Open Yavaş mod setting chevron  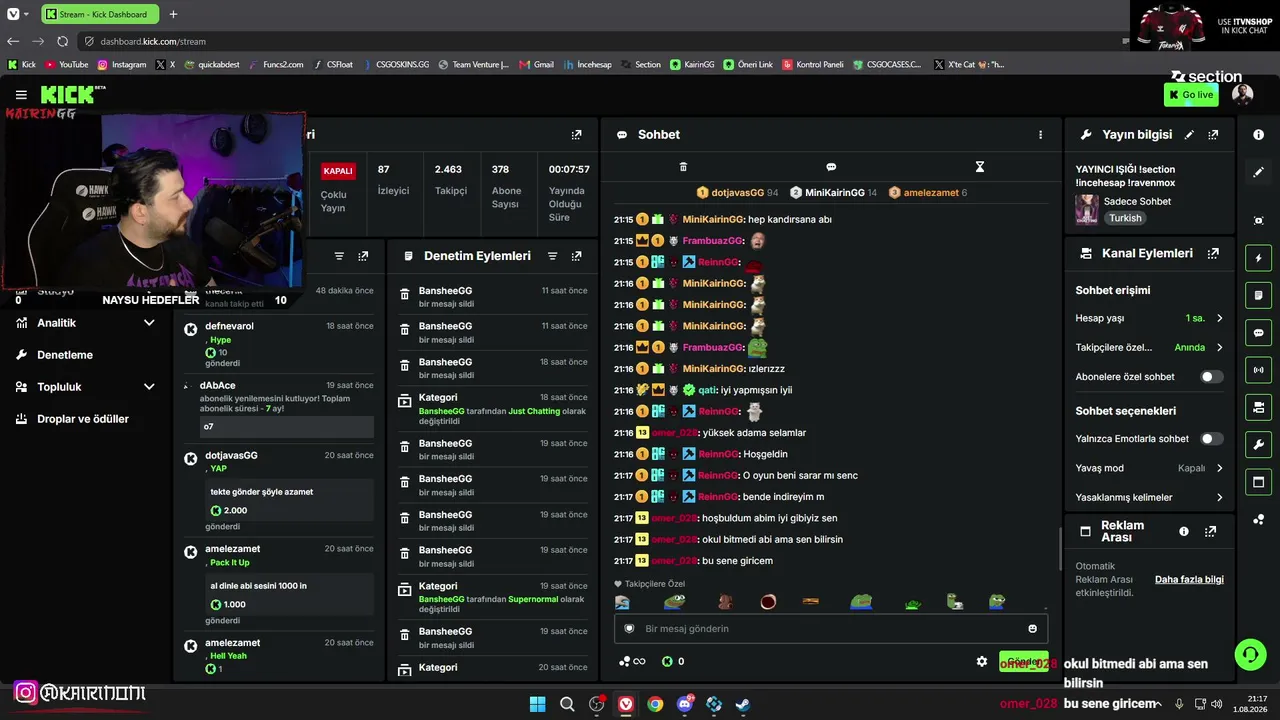pos(1219,468)
